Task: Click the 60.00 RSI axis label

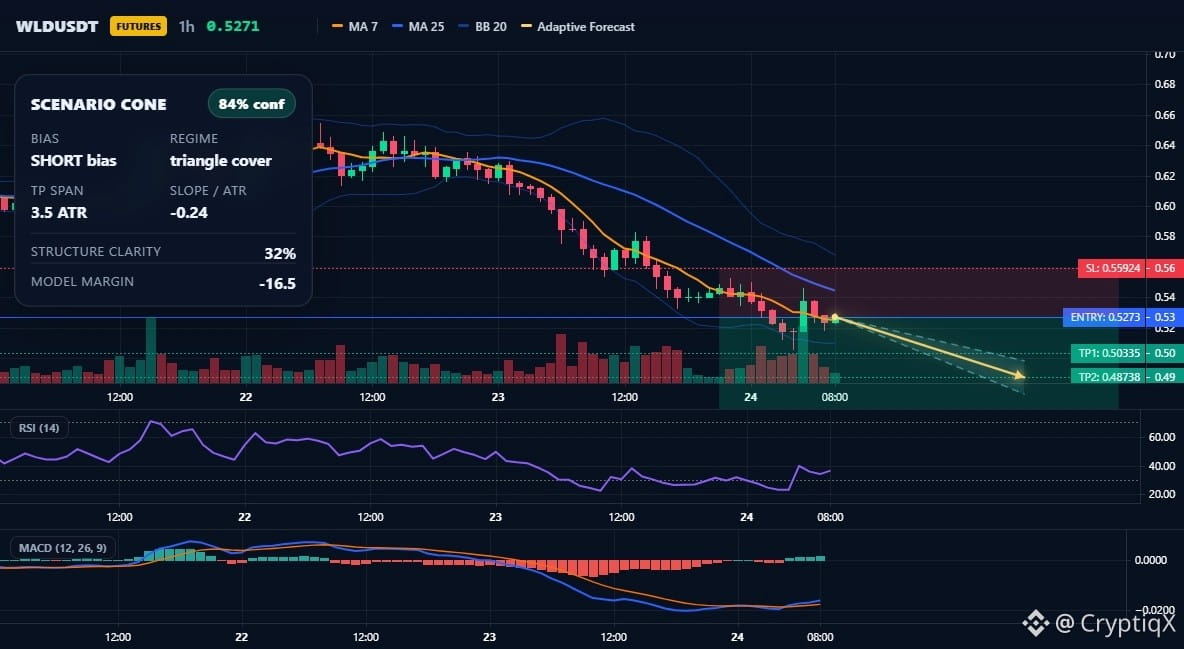Action: click(x=1161, y=437)
